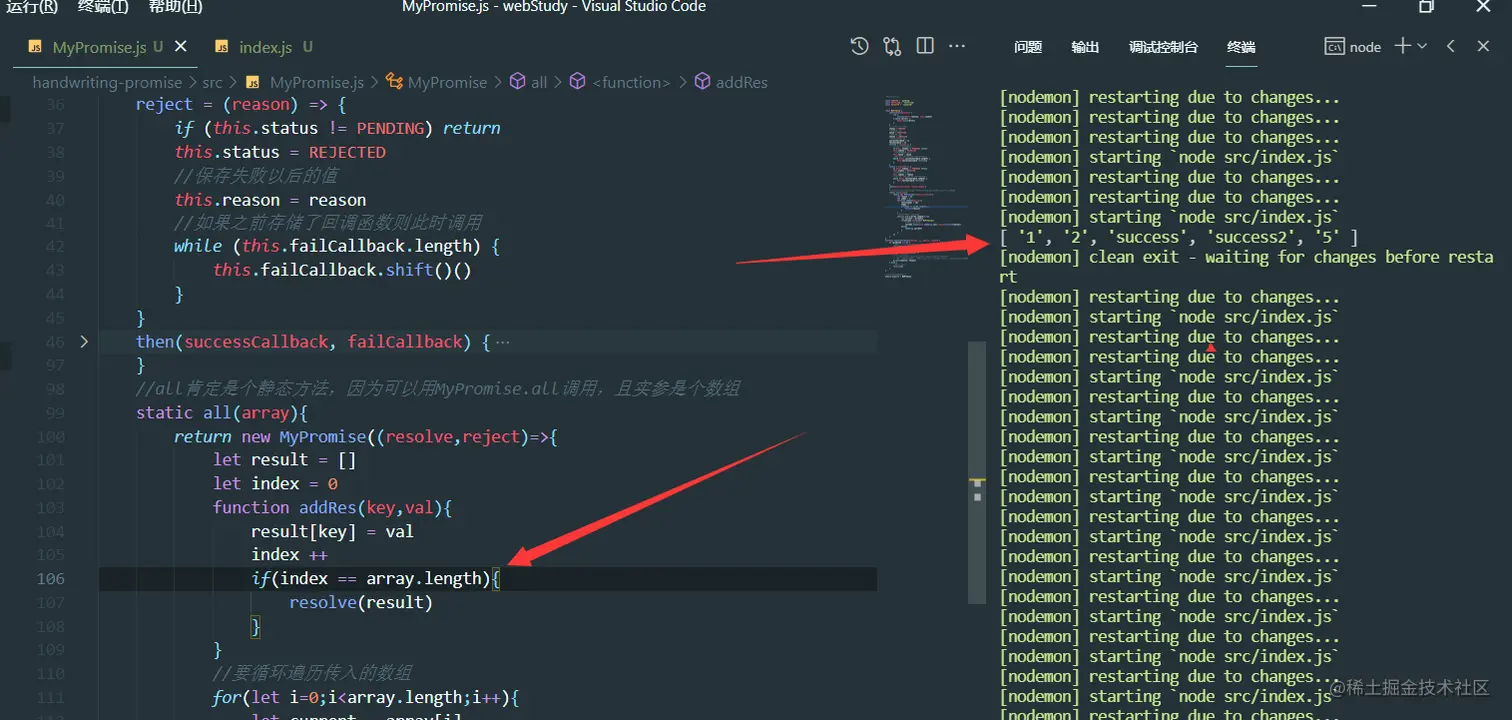The width and height of the screenshot is (1512, 720).
Task: Click the JS file icon on index.js tab
Action: tap(221, 47)
